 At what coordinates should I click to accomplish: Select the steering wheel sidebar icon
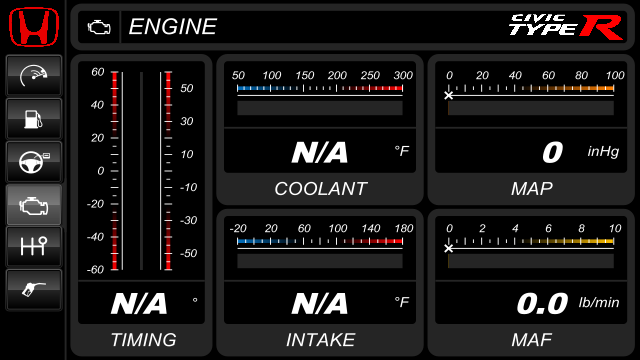(34, 162)
